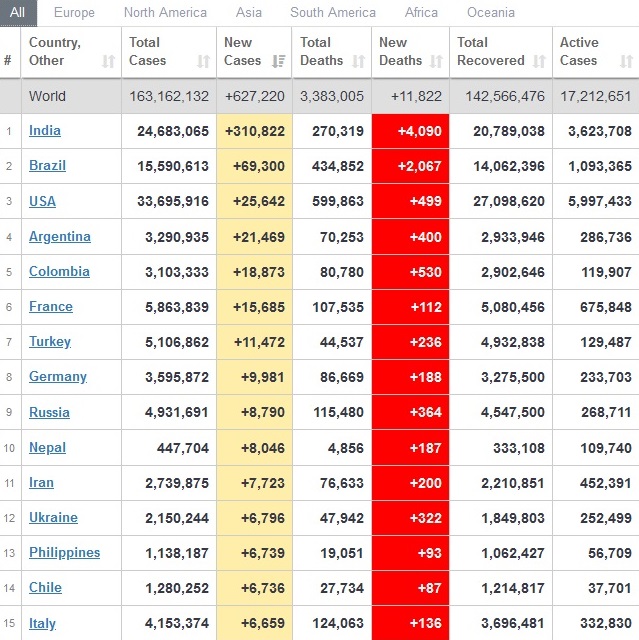The height and width of the screenshot is (640, 639).
Task: Click the New Deaths sort arrows
Action: click(x=436, y=61)
